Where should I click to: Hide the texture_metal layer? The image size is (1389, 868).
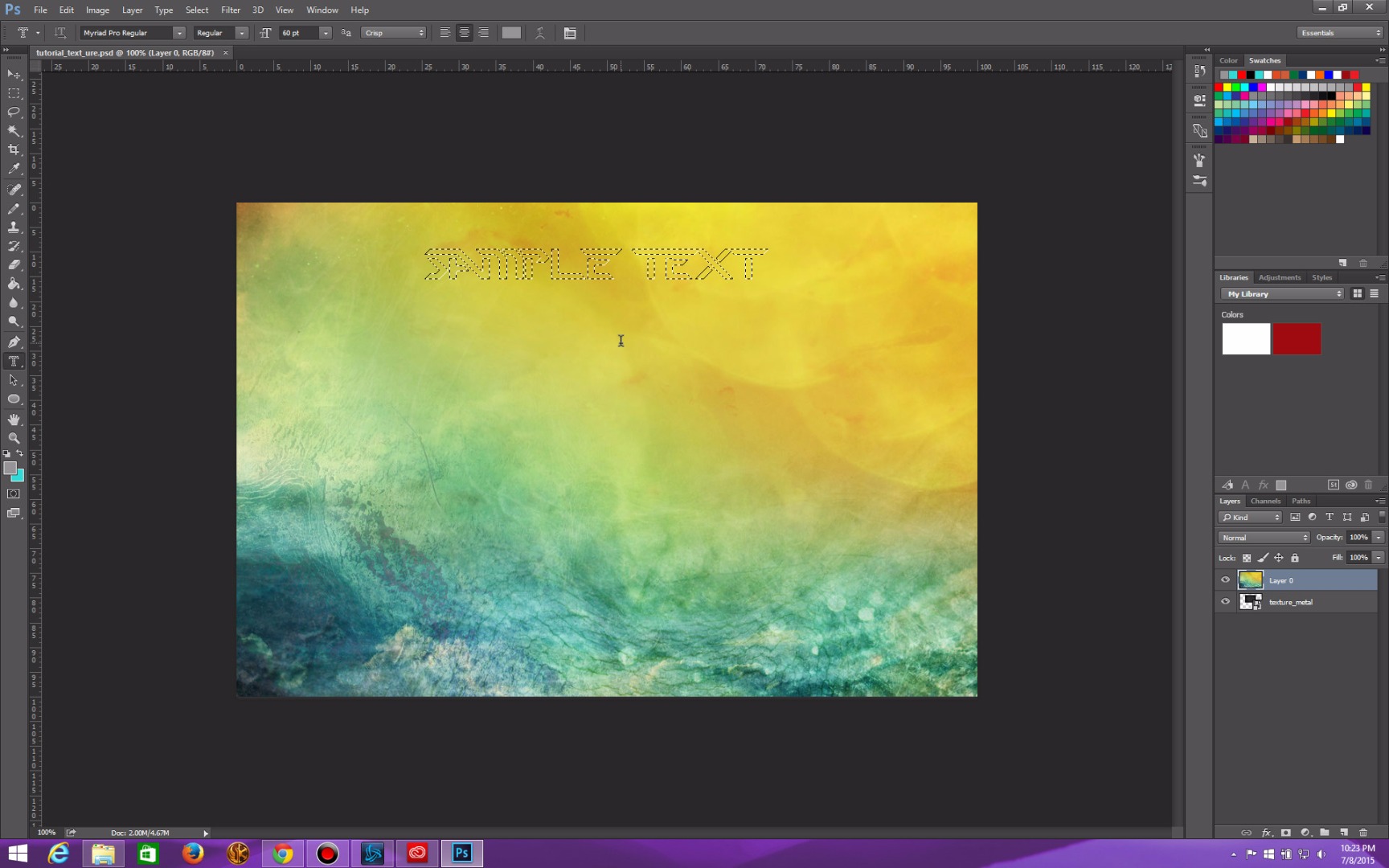click(1225, 601)
